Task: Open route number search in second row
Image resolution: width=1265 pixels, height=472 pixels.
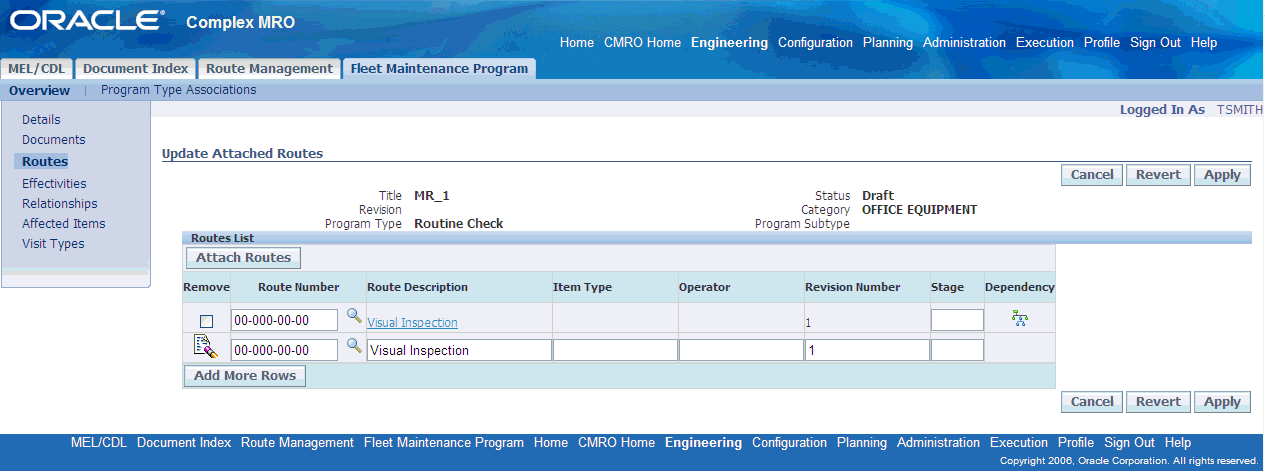Action: 354,346
